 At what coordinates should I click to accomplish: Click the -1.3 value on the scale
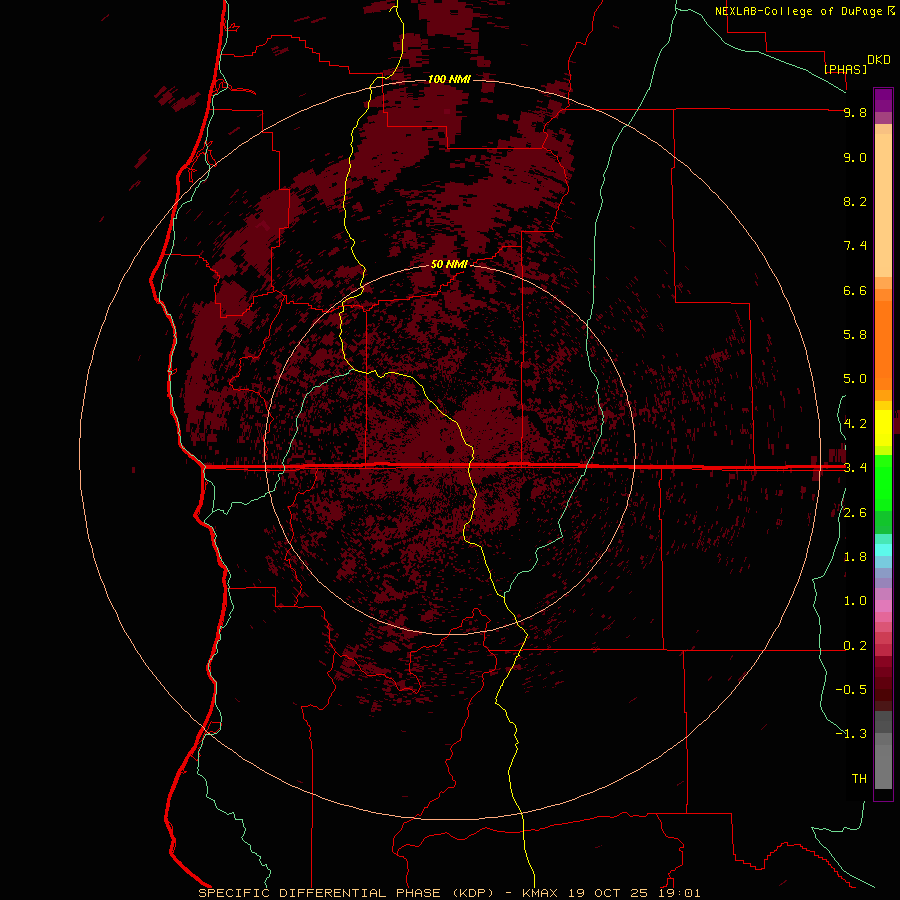point(851,734)
